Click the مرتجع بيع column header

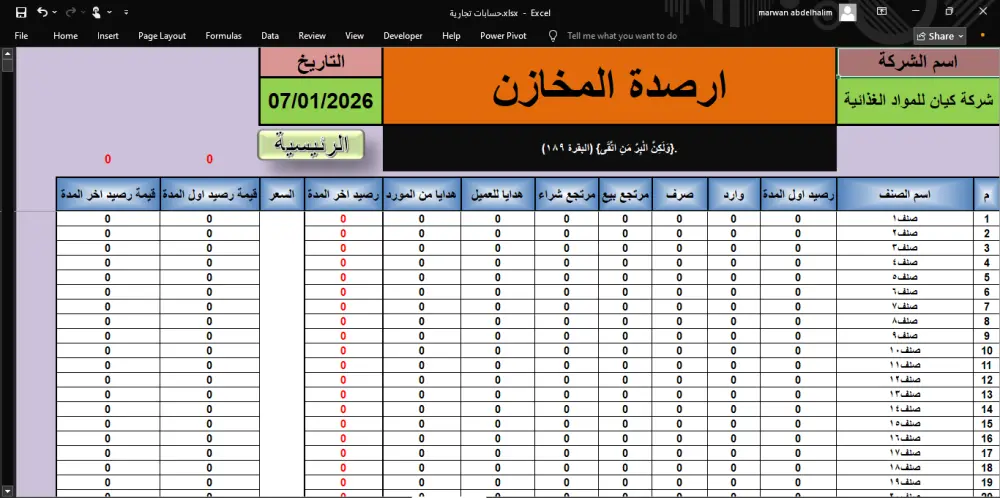tap(625, 194)
